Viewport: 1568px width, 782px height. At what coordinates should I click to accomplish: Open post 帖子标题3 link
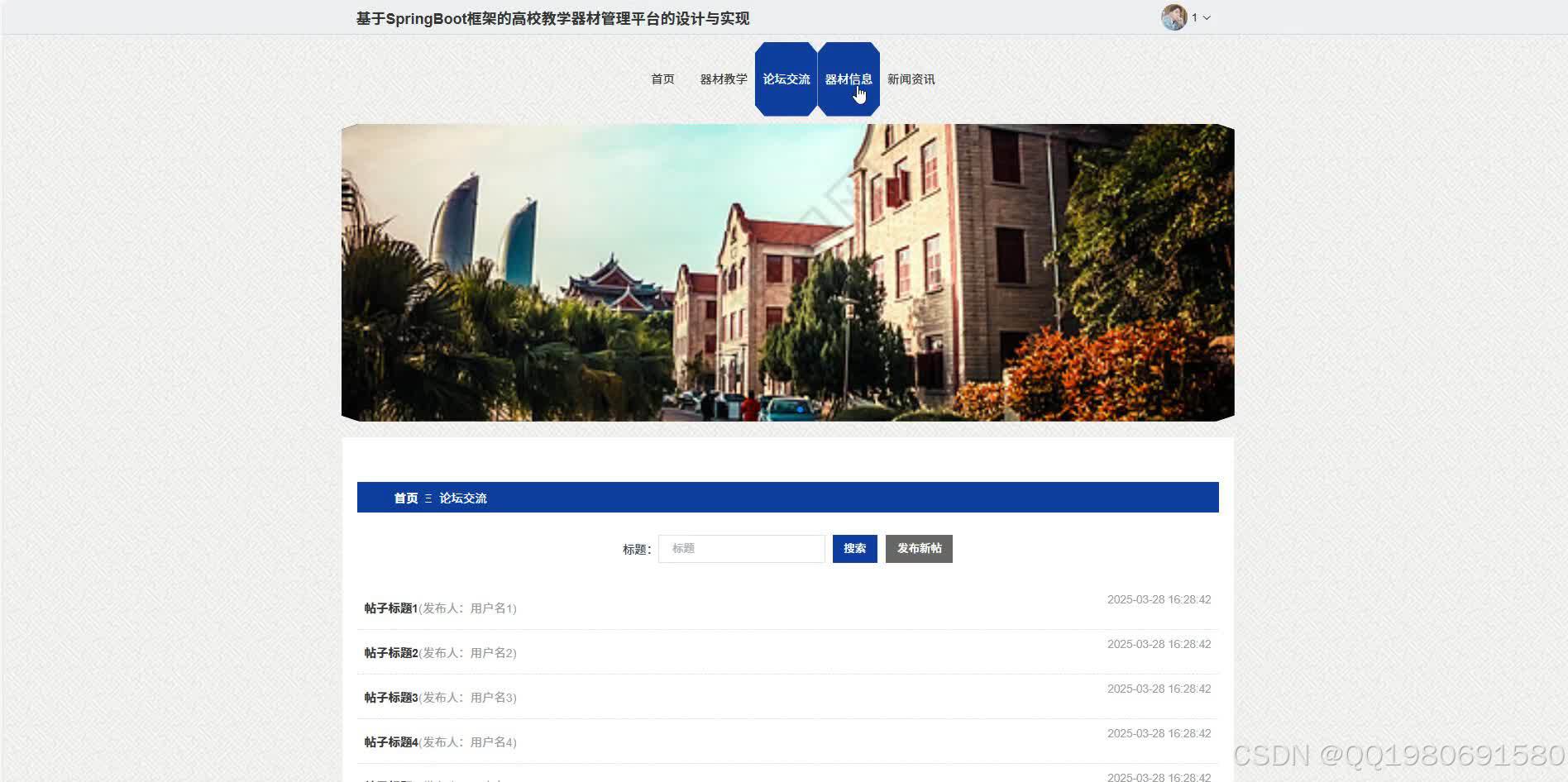tap(390, 697)
